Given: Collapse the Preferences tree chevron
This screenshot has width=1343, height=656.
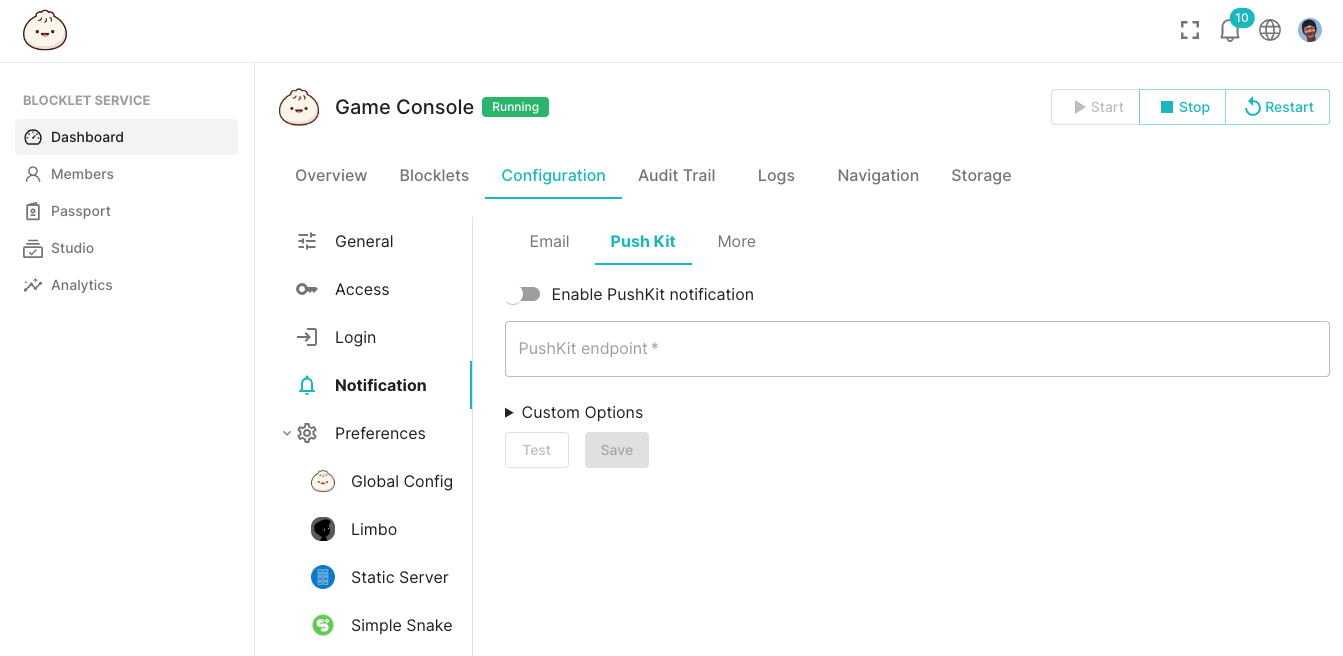Looking at the screenshot, I should coord(287,433).
